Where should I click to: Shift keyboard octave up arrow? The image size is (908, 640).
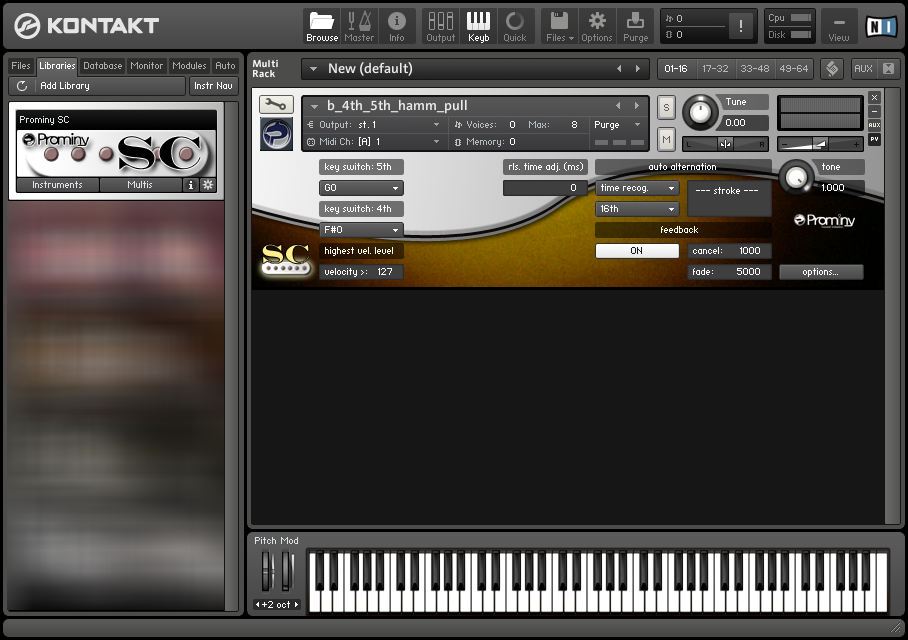296,604
